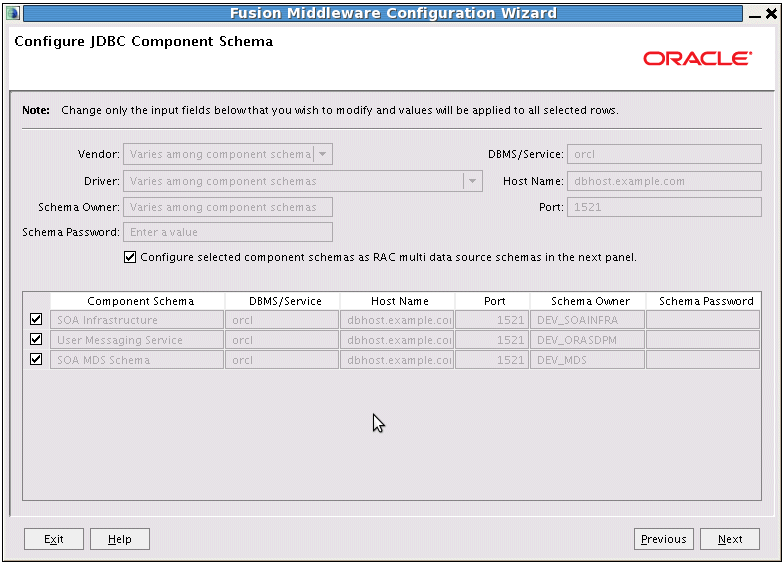
Task: Uncheck the SOA Infrastructure row checkbox
Action: pyautogui.click(x=36, y=319)
